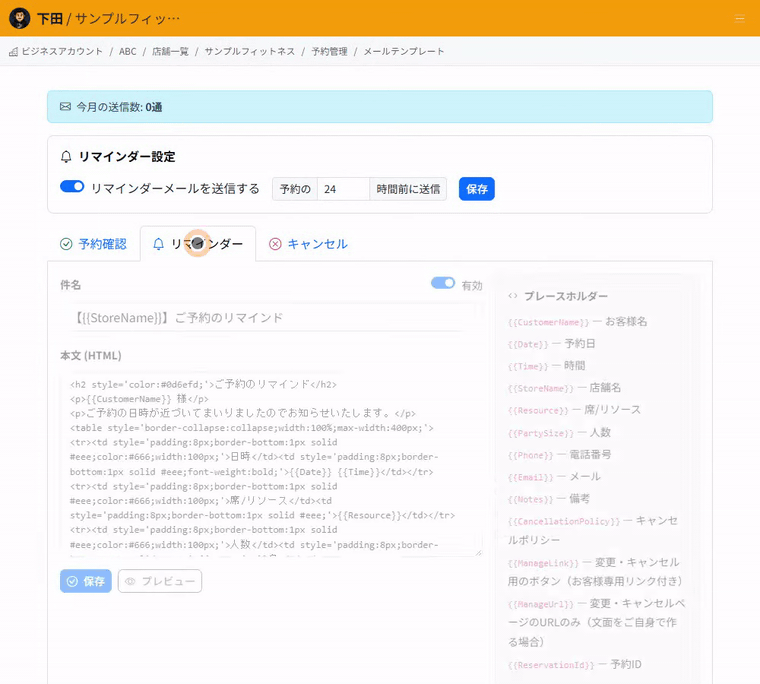
Task: Click the envelope icon in send count banner
Action: tap(65, 107)
